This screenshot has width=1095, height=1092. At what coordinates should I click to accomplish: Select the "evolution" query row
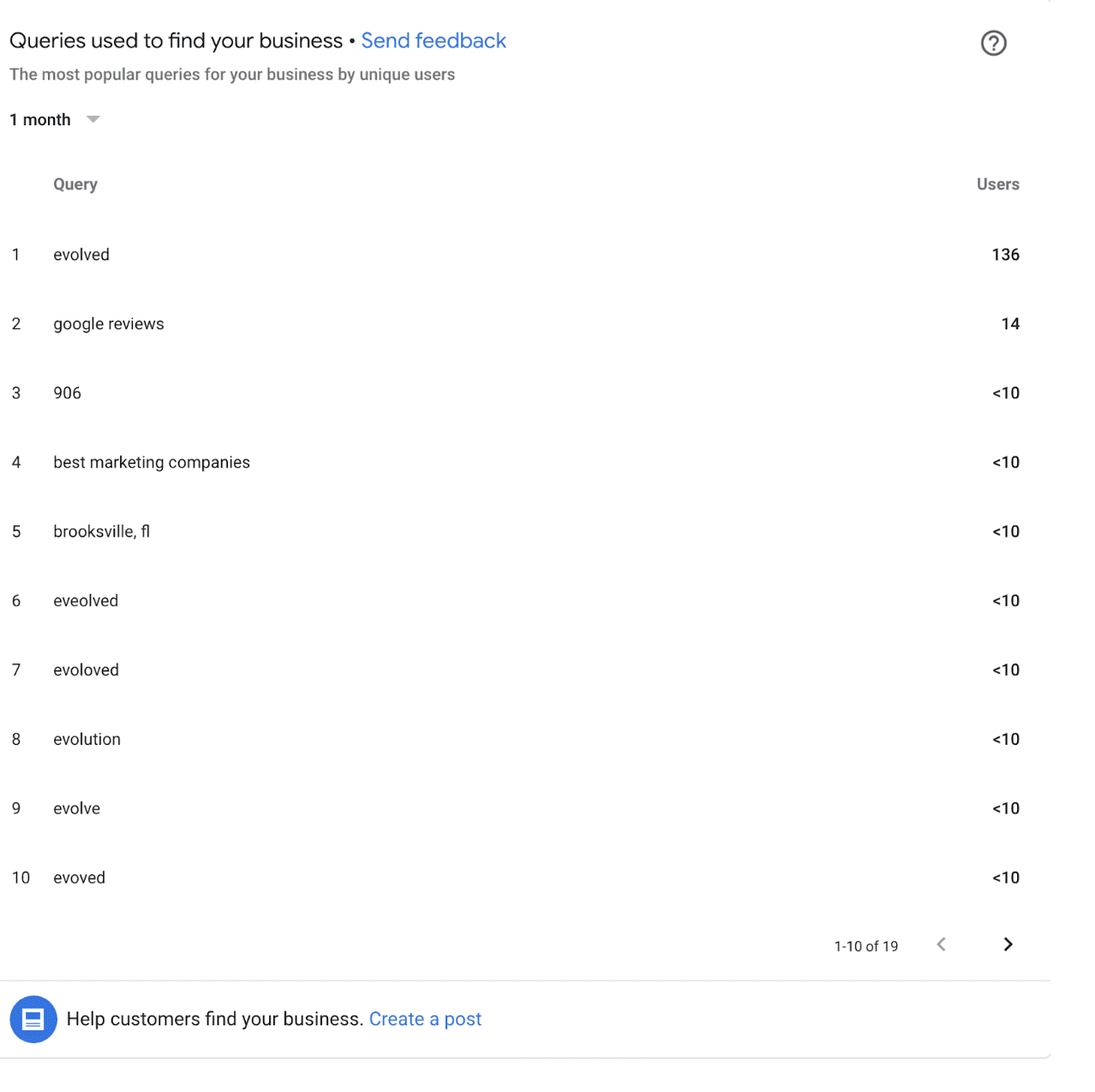point(515,740)
